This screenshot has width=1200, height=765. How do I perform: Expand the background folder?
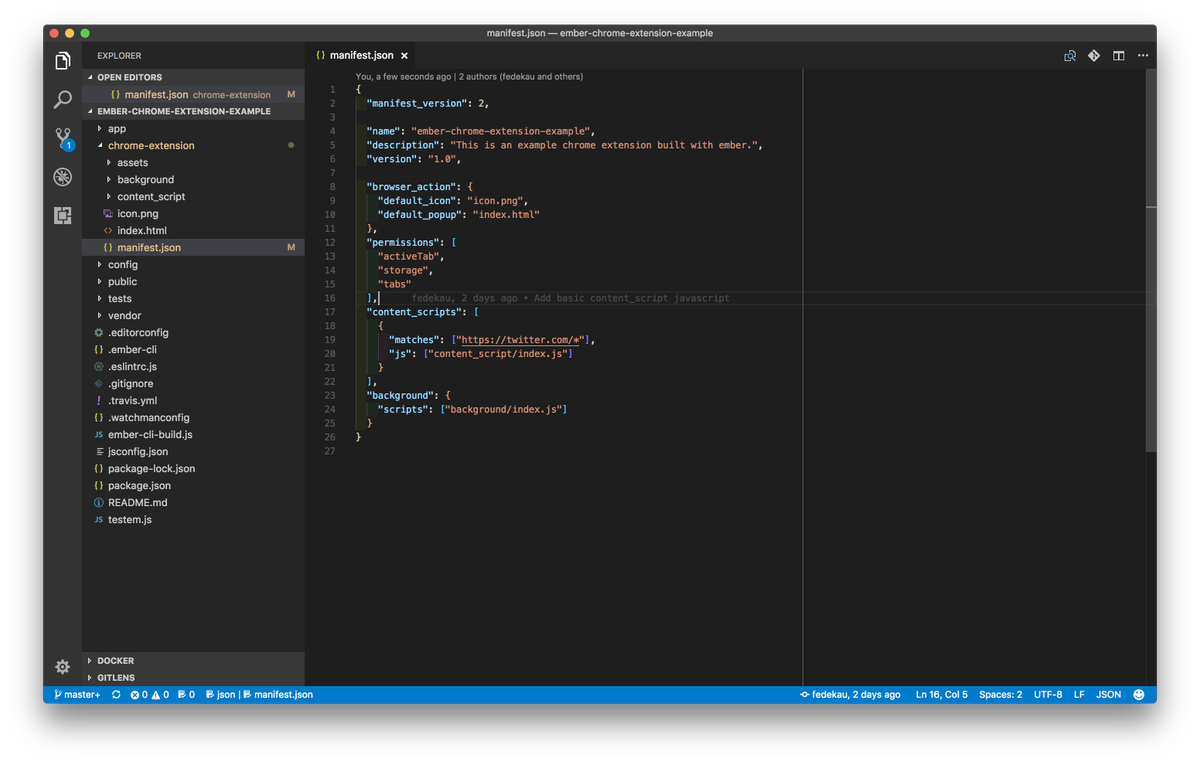tap(193, 180)
